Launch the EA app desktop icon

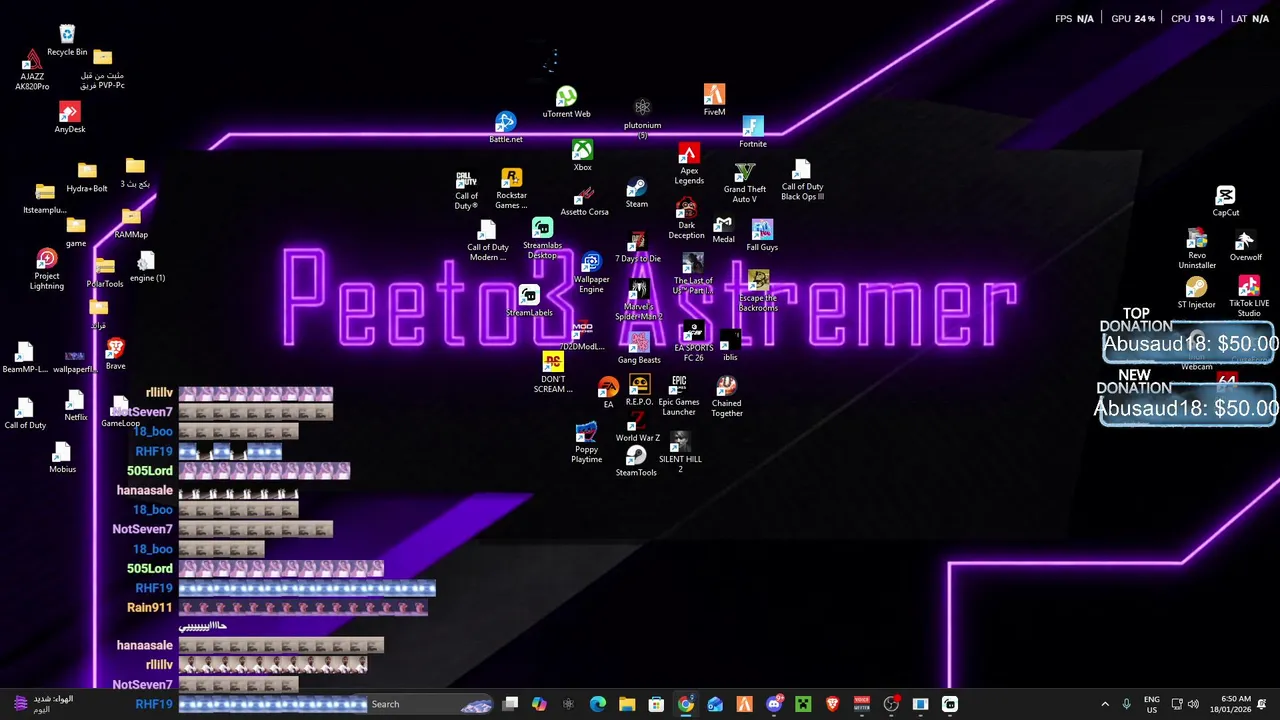point(608,393)
